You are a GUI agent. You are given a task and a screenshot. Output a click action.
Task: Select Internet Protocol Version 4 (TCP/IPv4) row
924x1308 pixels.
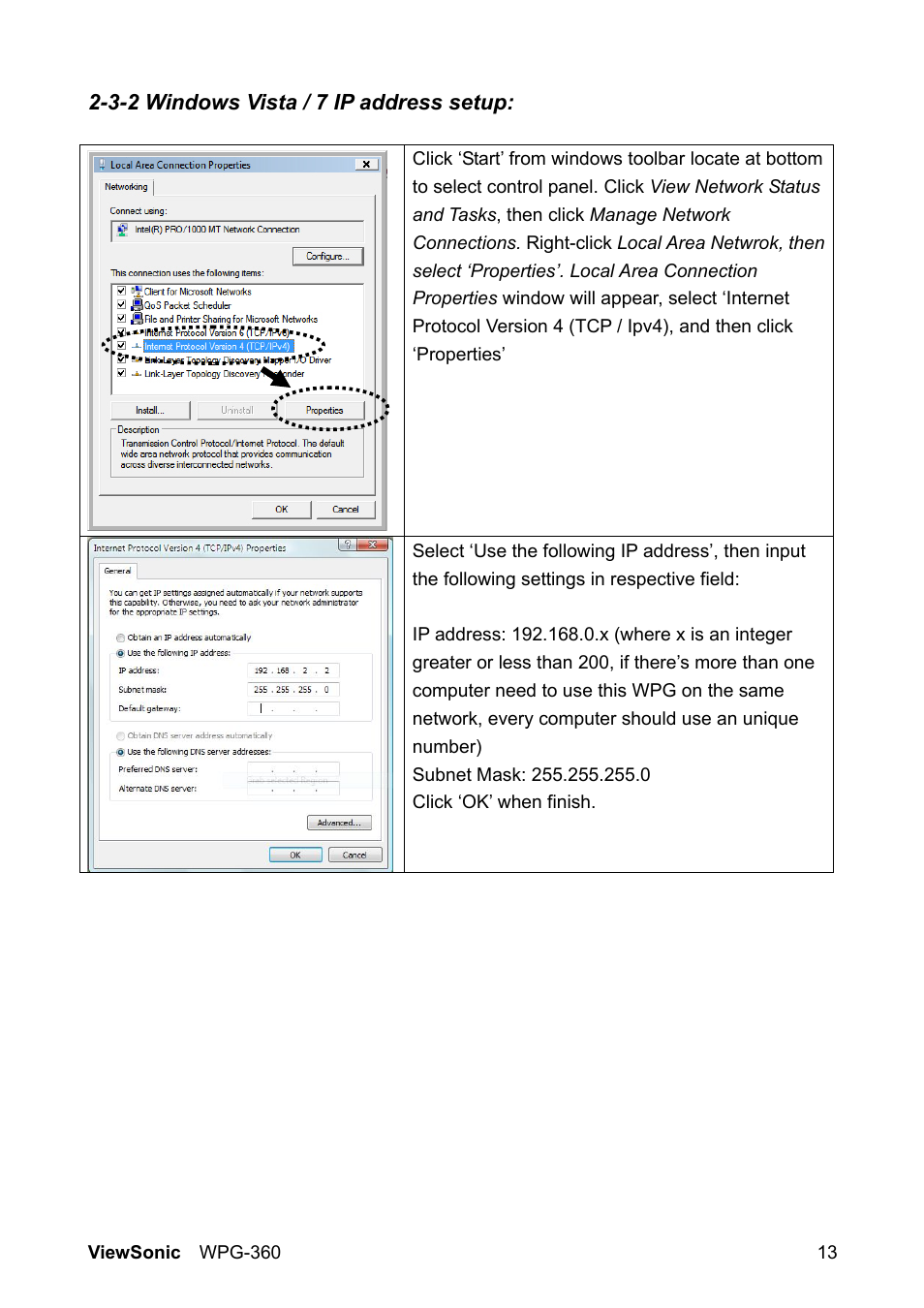217,346
